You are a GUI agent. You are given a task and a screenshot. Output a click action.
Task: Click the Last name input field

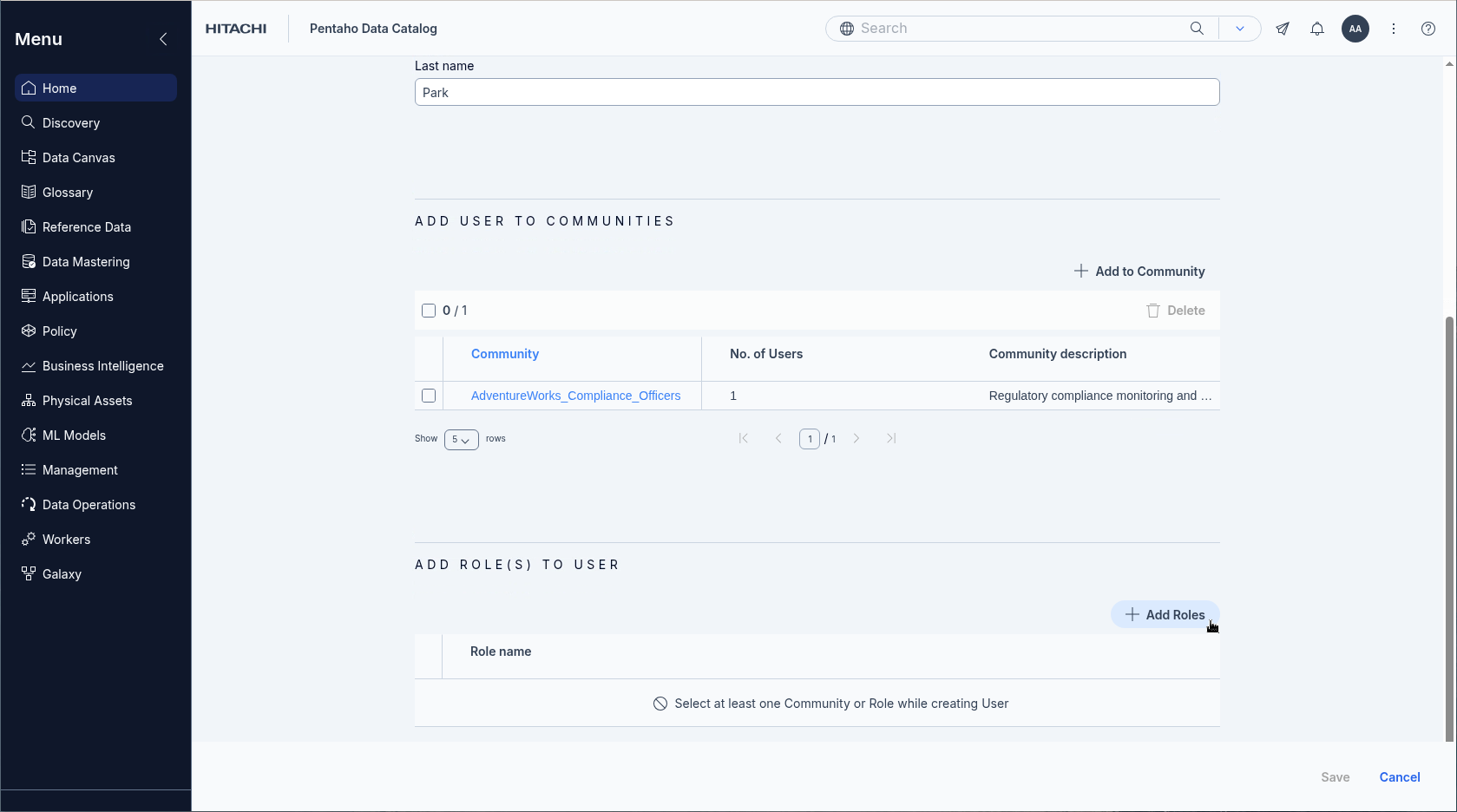817,93
